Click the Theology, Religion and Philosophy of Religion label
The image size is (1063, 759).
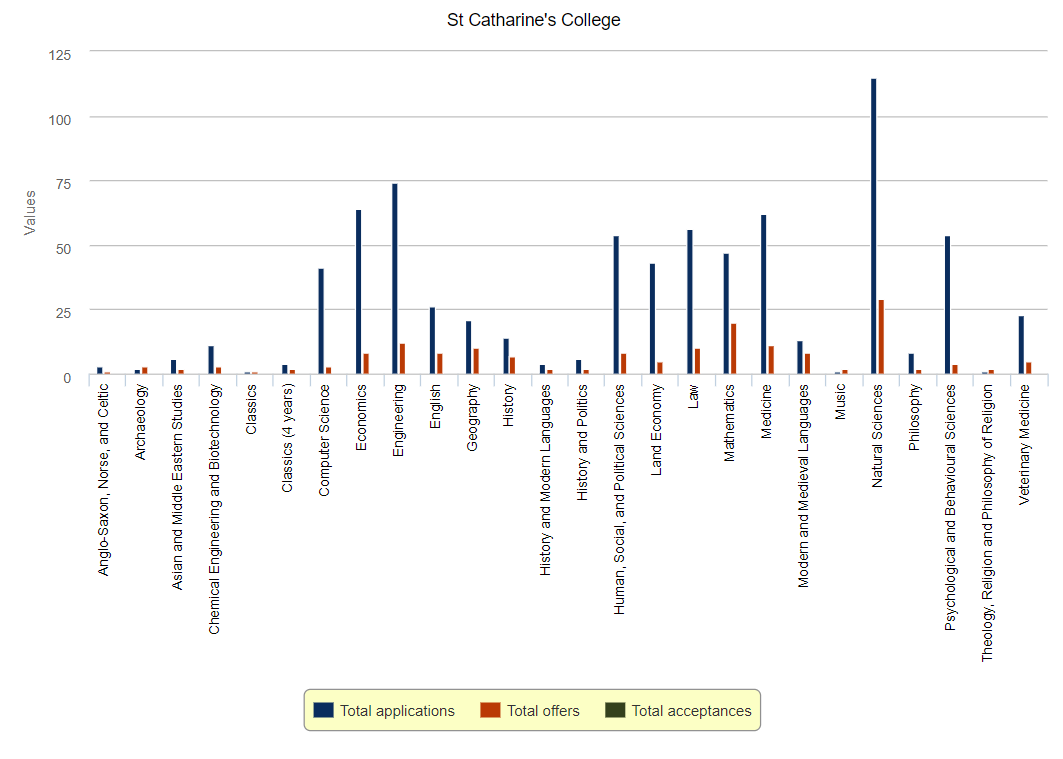click(x=987, y=523)
